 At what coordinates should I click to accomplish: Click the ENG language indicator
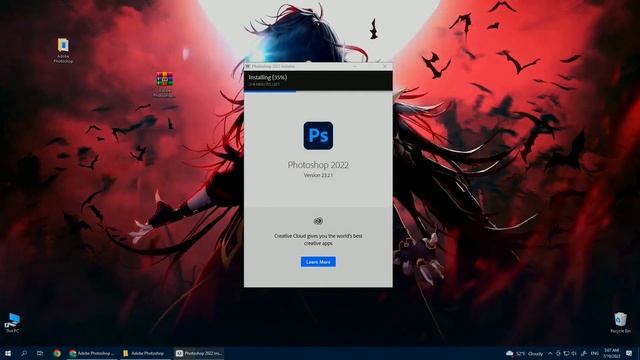pyautogui.click(x=595, y=353)
